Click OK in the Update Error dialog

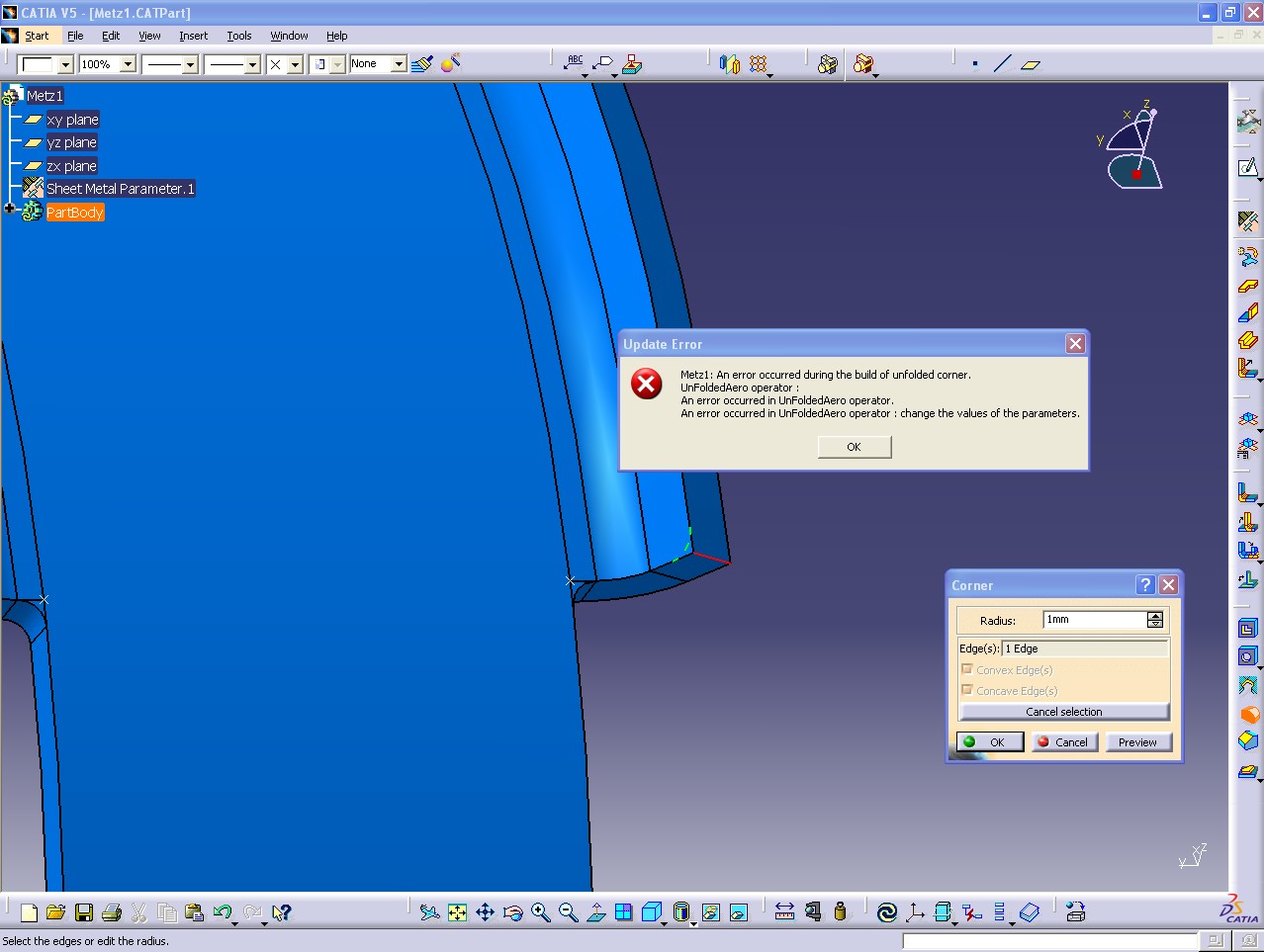(x=855, y=447)
